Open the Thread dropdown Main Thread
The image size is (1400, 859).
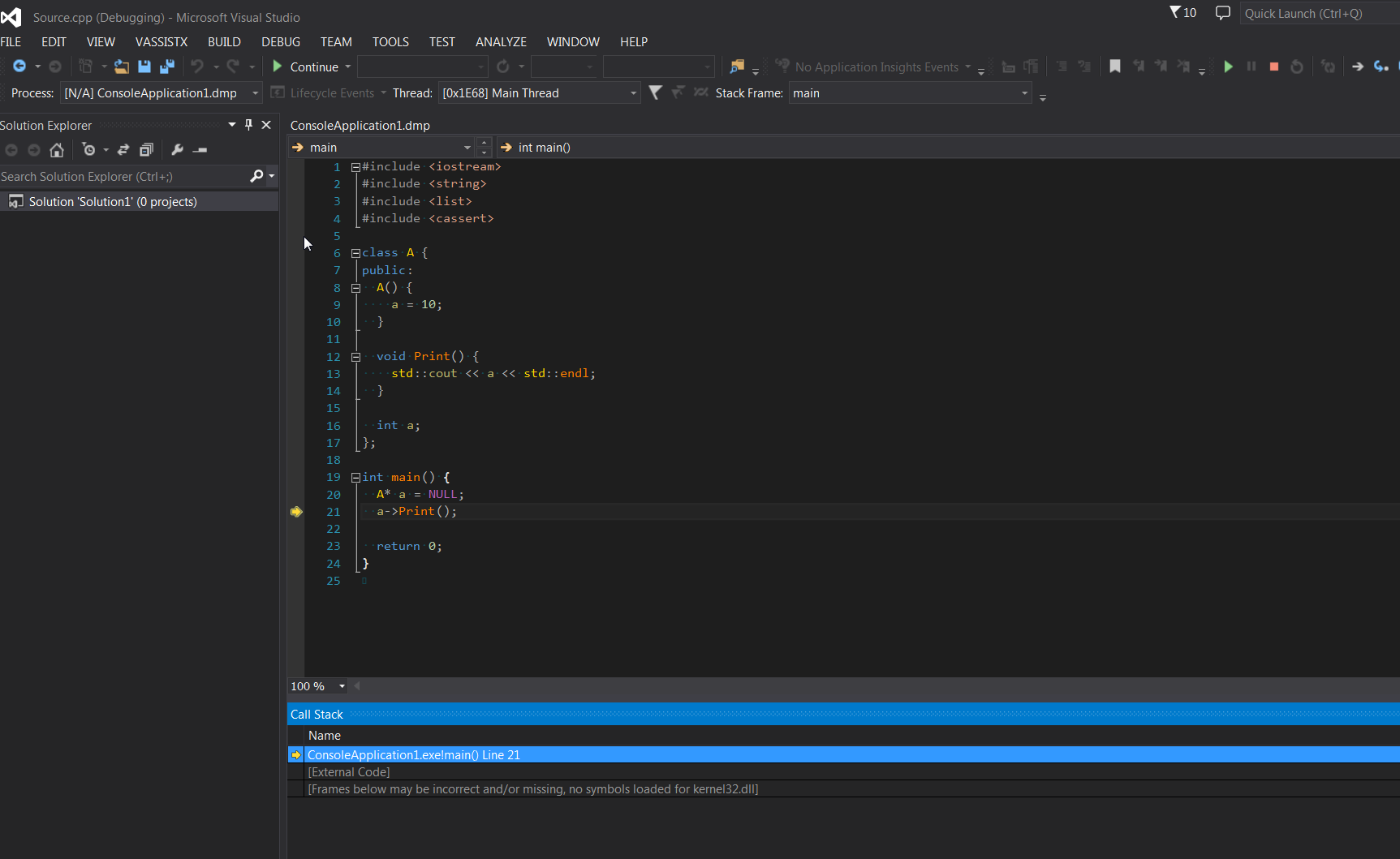tap(540, 93)
